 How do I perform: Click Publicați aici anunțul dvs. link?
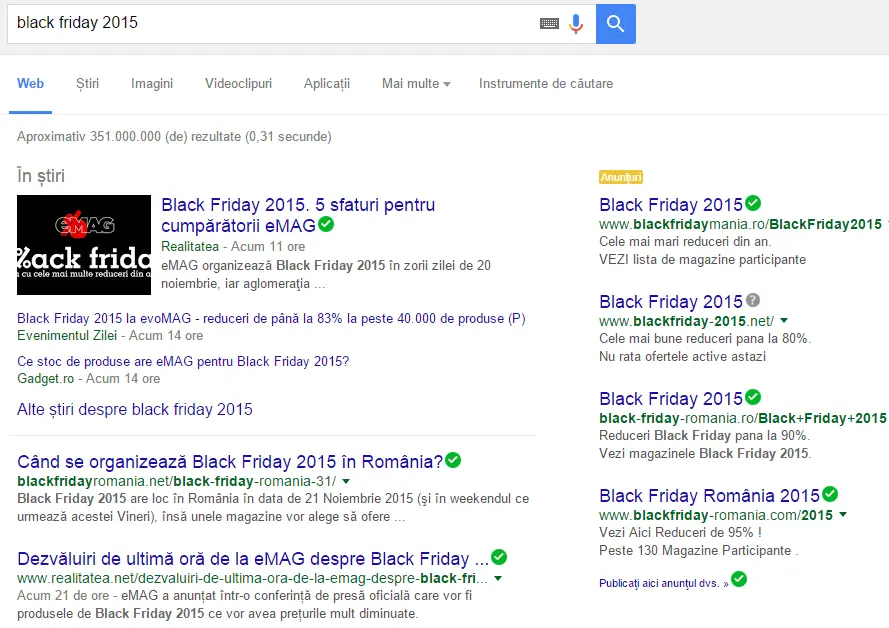tap(664, 583)
